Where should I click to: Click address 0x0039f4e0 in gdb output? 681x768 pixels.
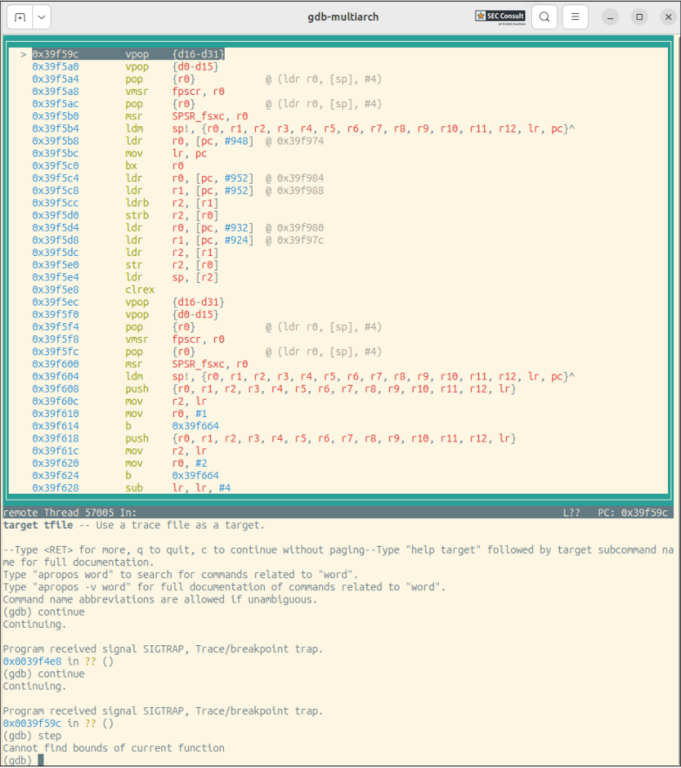[34, 661]
